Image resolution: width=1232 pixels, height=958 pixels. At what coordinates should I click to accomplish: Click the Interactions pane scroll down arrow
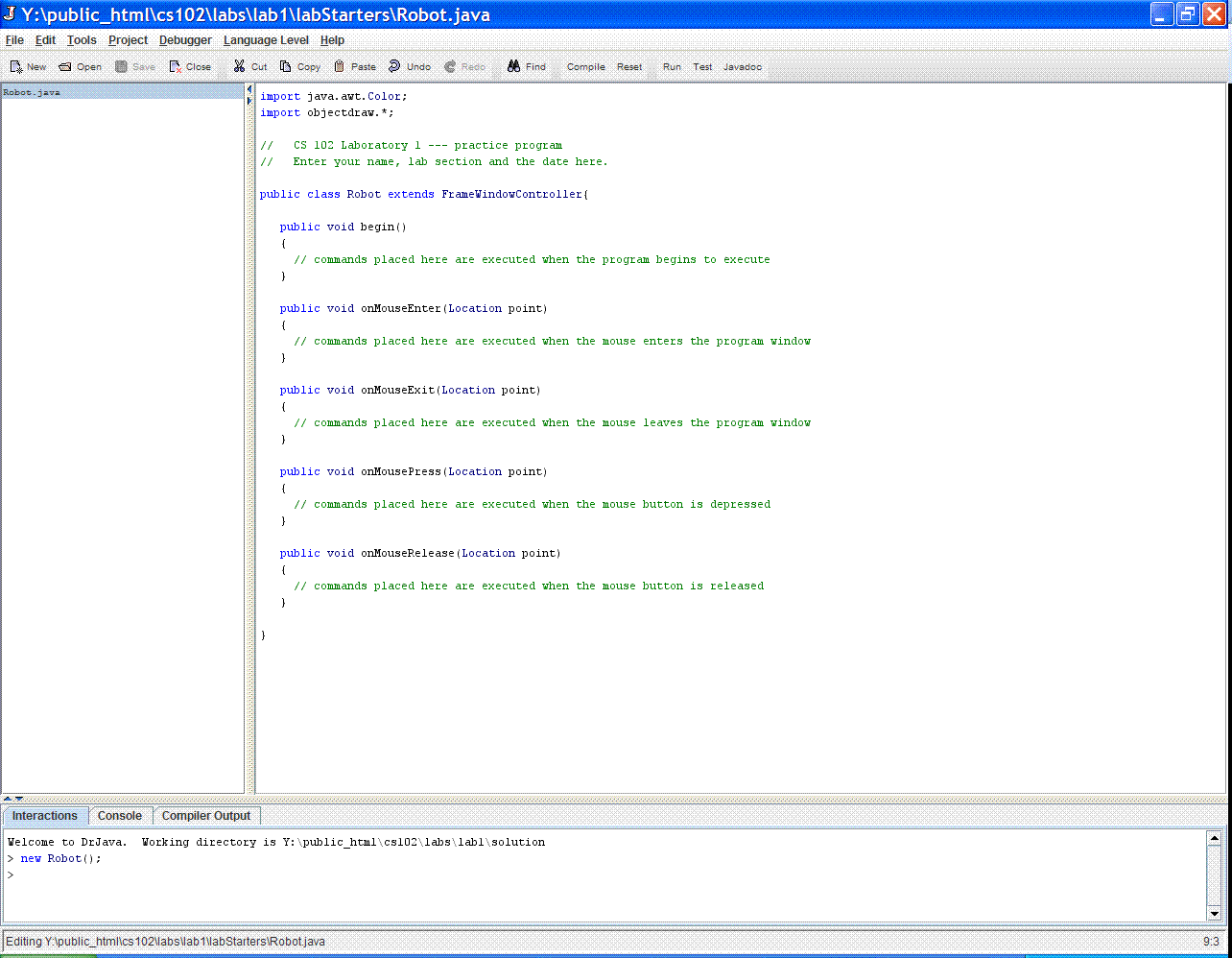1214,913
